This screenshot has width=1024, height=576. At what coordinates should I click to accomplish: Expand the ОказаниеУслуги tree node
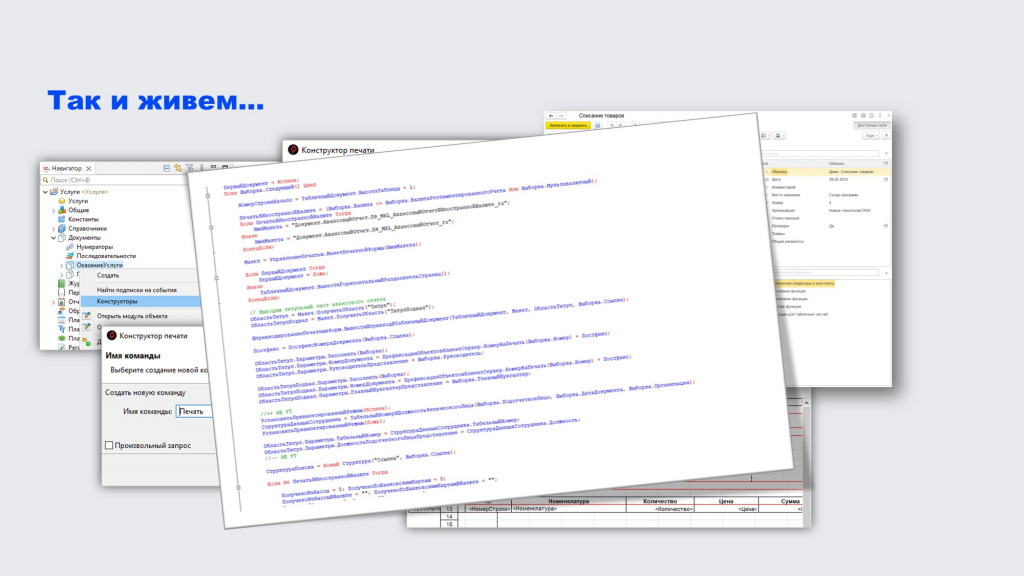(x=62, y=265)
